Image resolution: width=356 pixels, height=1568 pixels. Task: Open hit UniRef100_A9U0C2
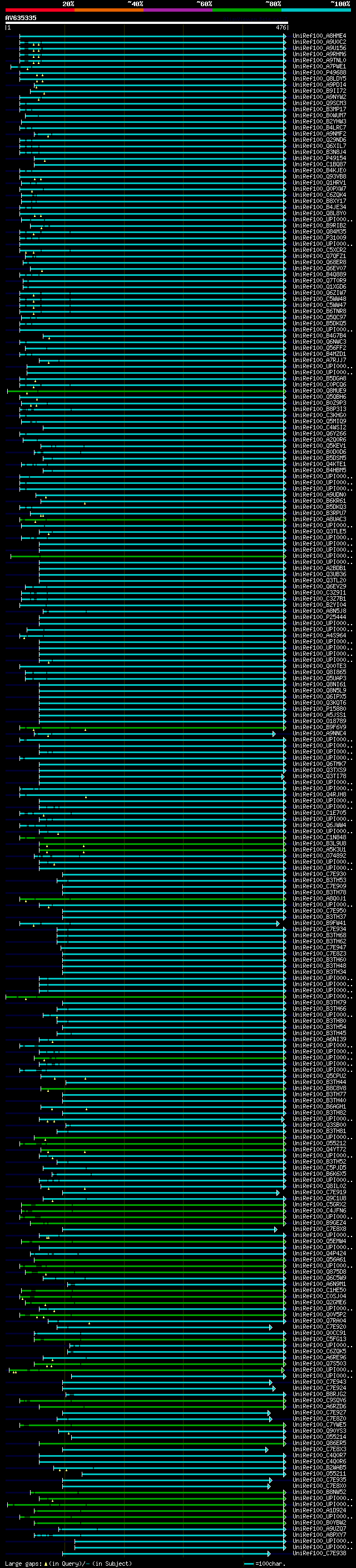319,42
